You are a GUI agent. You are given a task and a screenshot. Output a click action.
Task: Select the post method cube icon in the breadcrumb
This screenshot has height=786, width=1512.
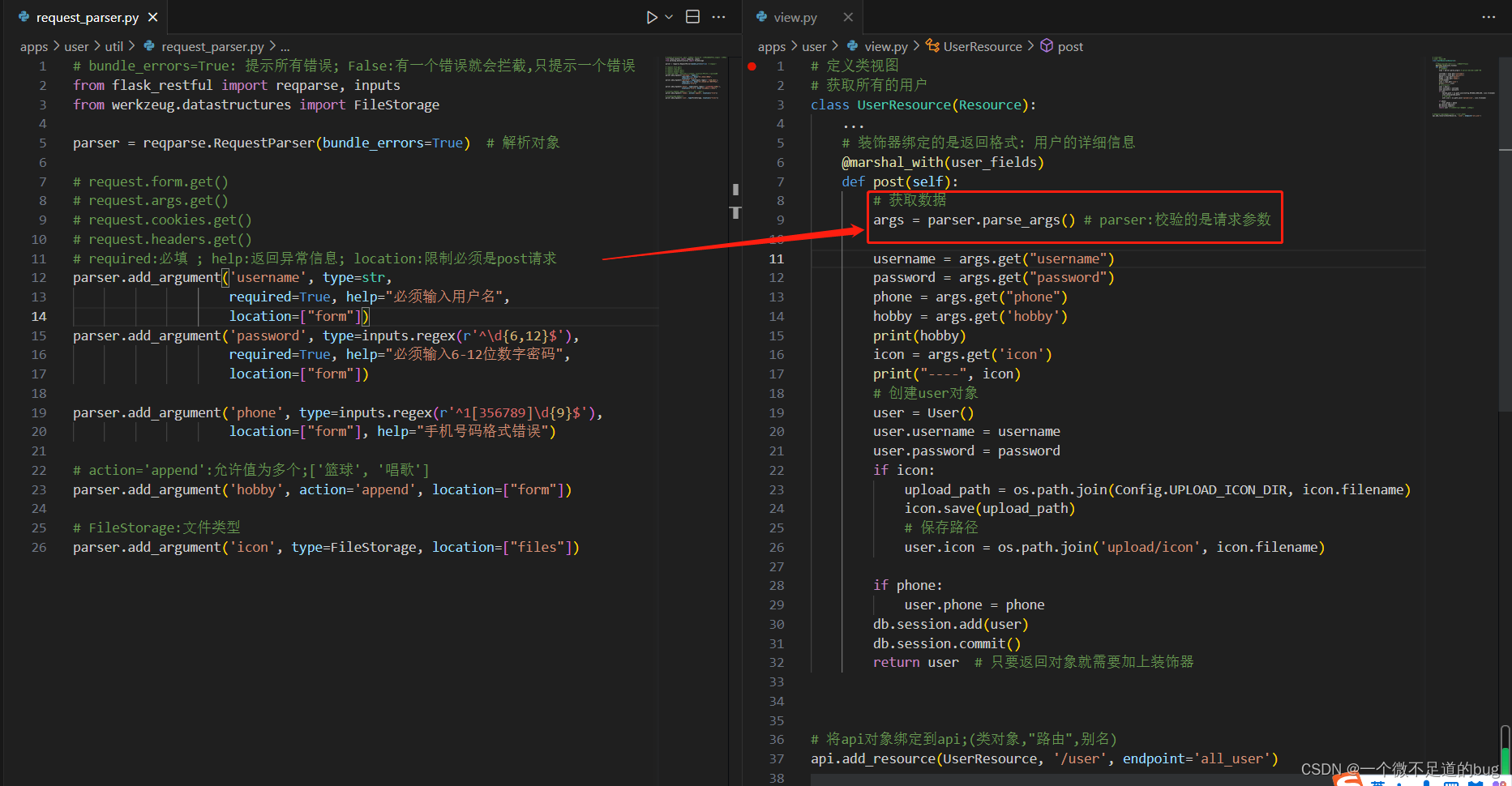pyautogui.click(x=1047, y=46)
